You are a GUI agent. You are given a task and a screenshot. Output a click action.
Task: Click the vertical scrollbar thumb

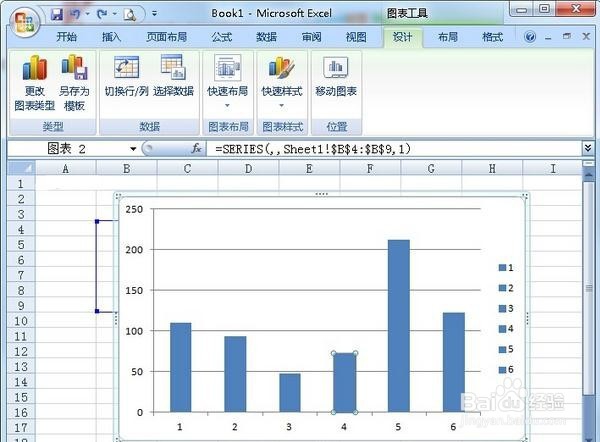pos(589,288)
